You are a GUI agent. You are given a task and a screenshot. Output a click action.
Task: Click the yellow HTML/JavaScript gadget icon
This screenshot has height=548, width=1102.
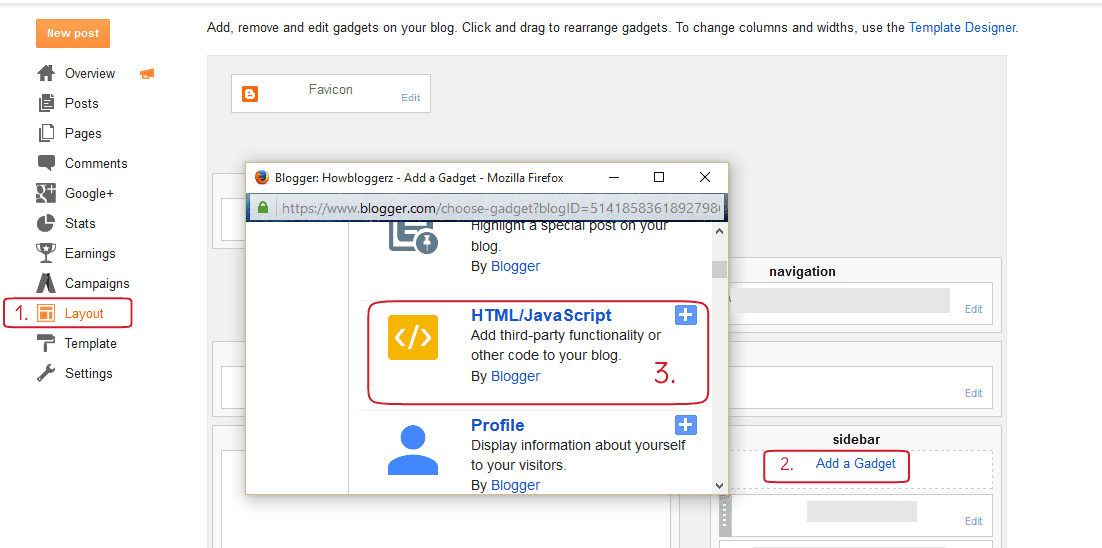point(412,337)
